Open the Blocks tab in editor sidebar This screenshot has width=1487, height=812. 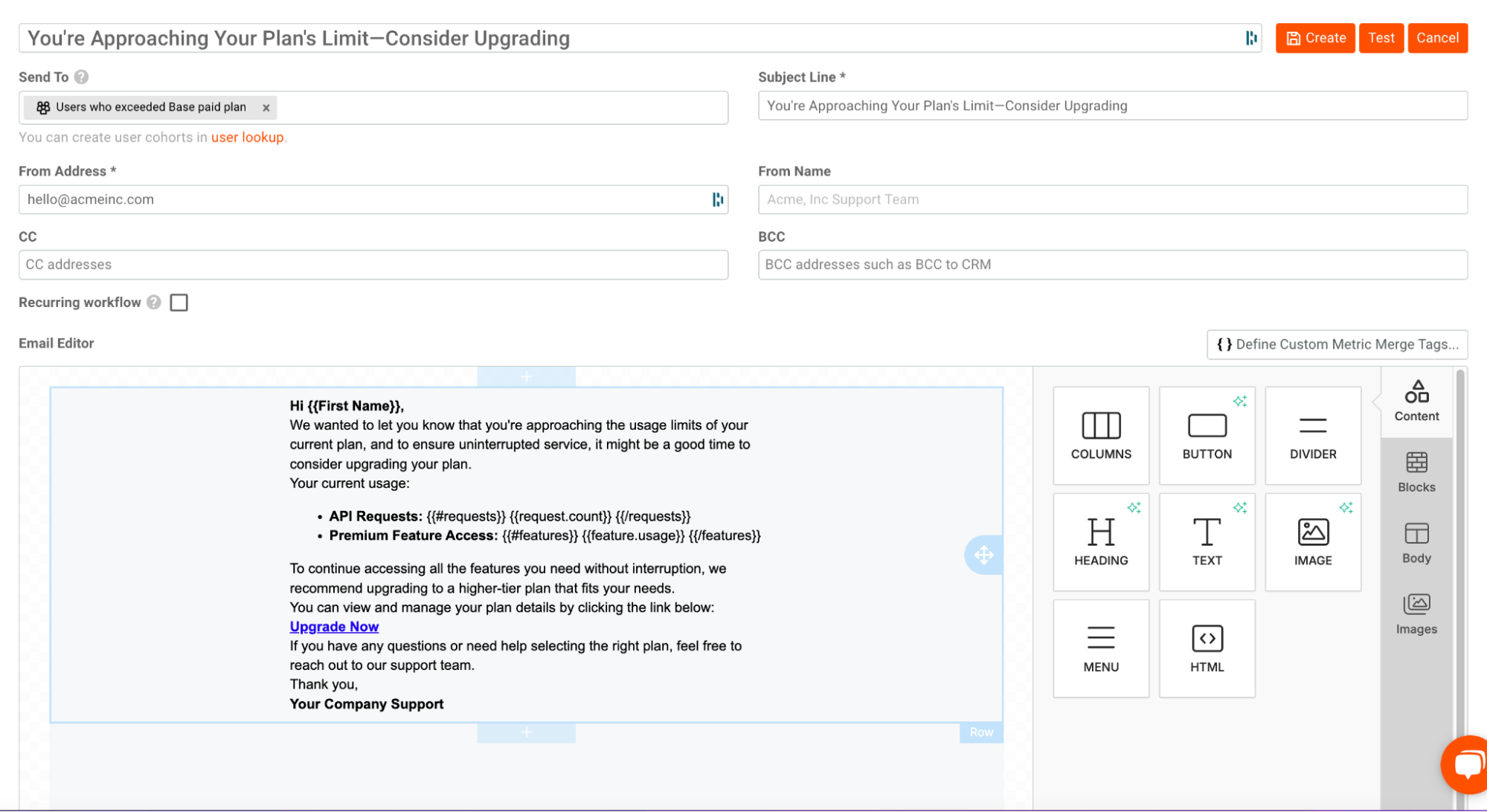pos(1416,472)
